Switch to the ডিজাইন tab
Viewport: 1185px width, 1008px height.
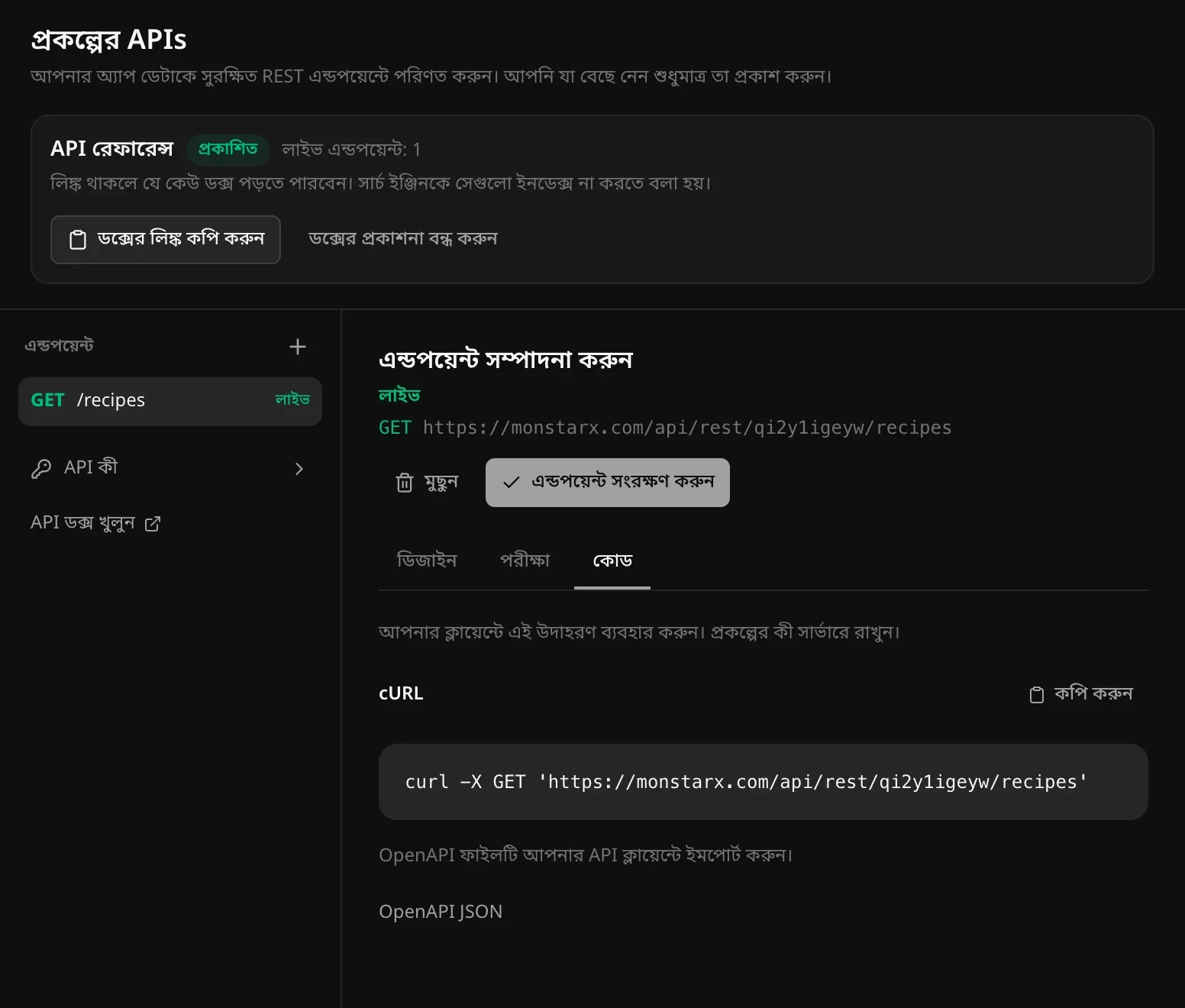click(427, 561)
